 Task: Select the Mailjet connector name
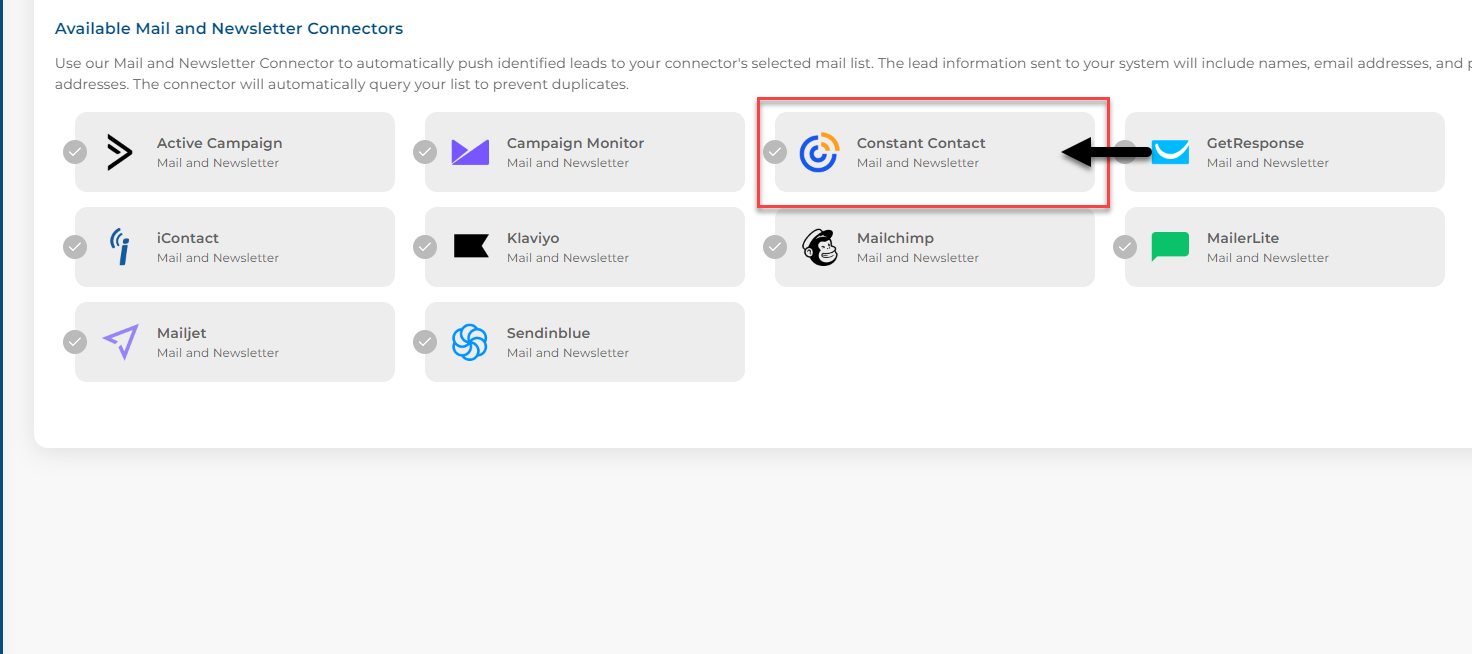[x=182, y=334]
